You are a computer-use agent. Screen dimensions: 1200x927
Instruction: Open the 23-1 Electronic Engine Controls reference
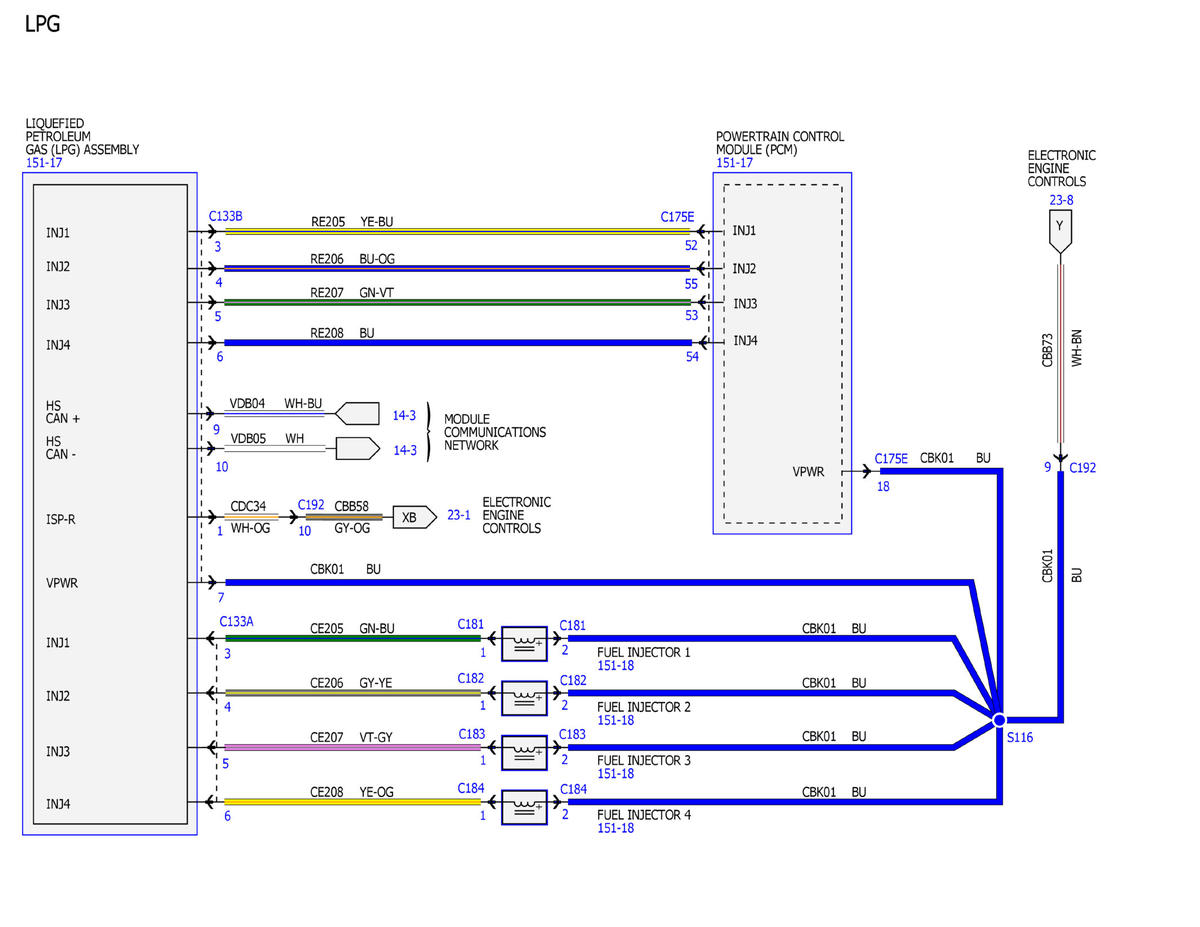459,517
